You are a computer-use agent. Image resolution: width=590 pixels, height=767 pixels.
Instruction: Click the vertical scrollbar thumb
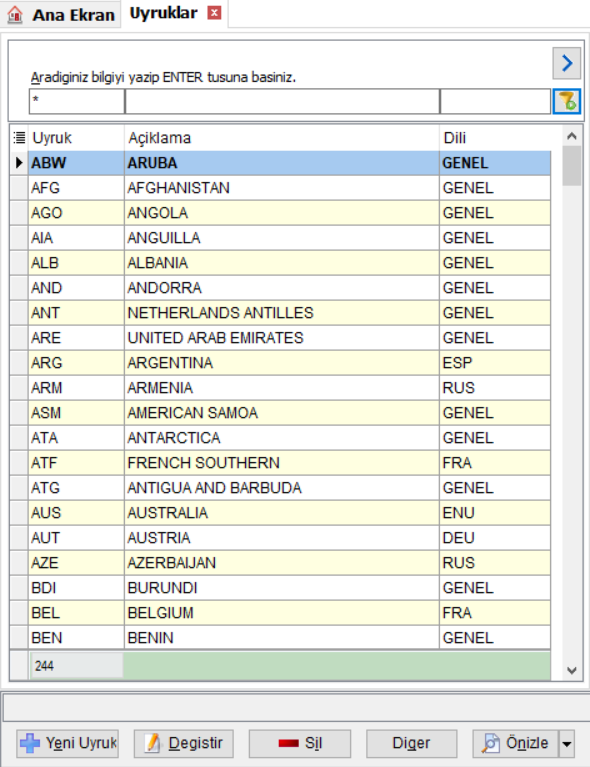click(571, 166)
